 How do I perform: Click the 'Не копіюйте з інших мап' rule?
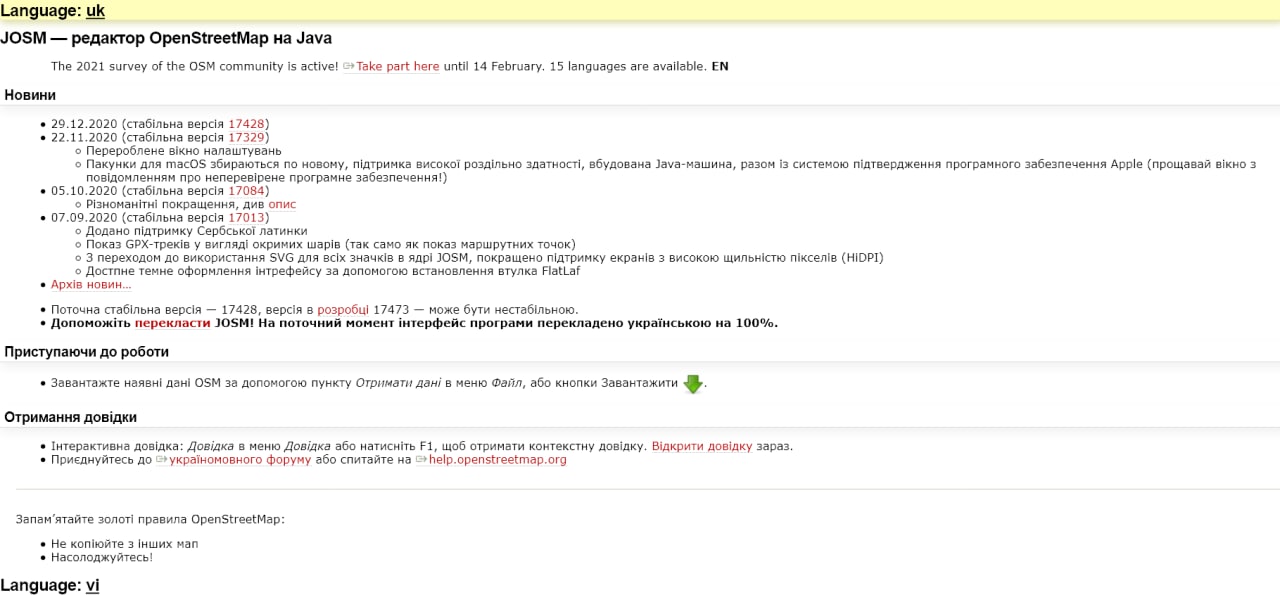pyautogui.click(x=125, y=544)
